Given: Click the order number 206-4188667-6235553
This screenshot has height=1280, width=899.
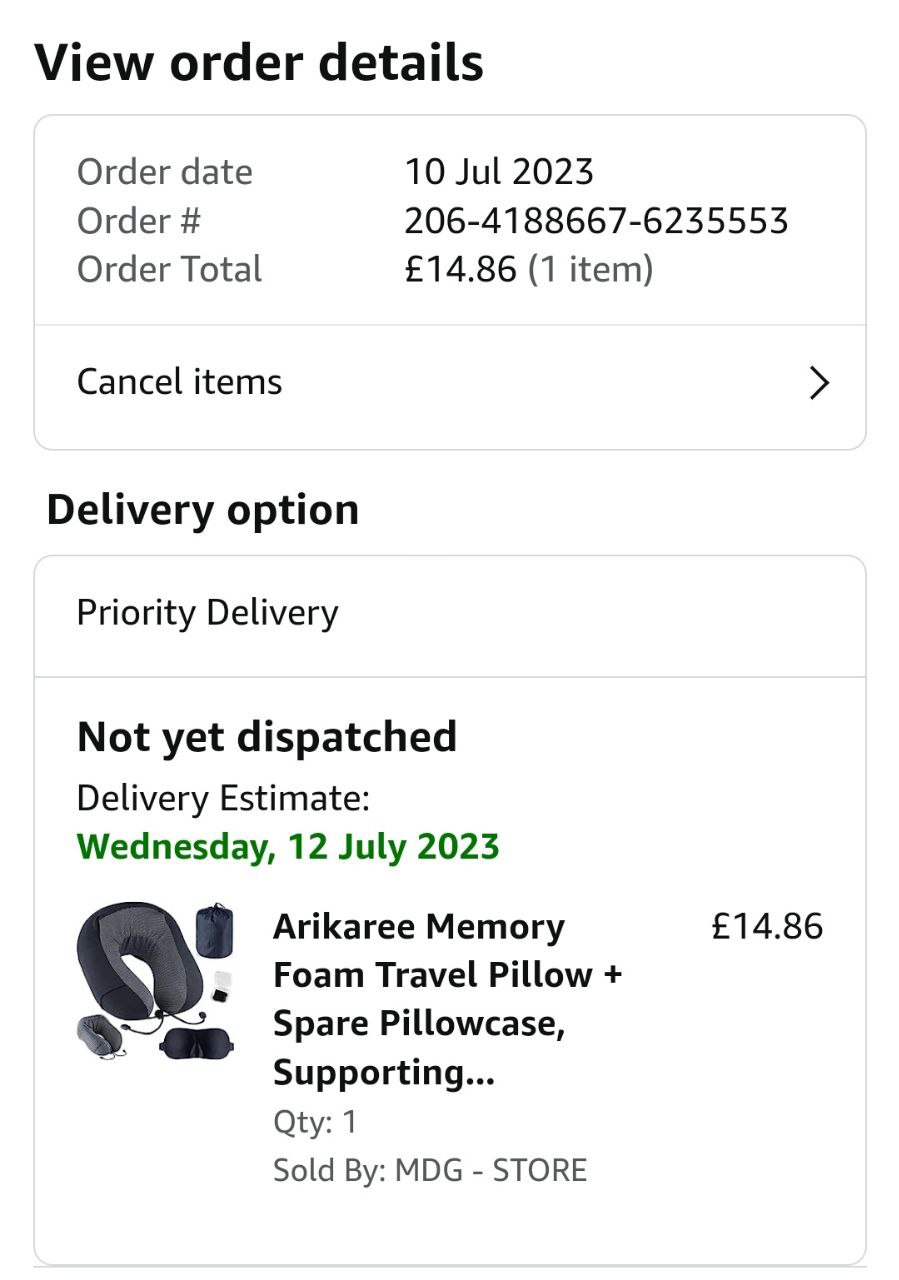Looking at the screenshot, I should click(x=596, y=221).
